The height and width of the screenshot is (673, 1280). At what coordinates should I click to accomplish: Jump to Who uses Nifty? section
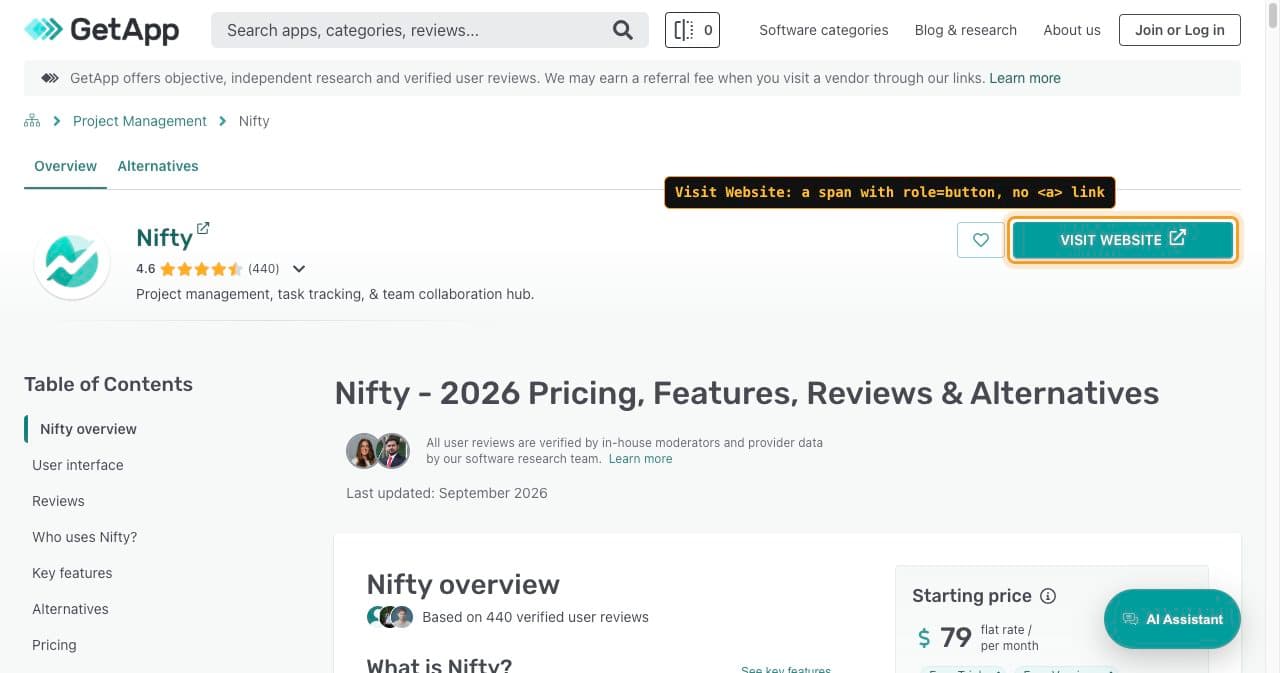pos(85,537)
